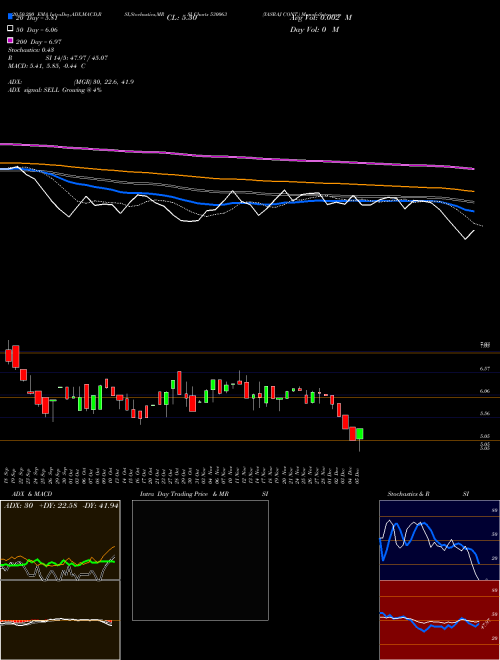Image resolution: width=500 pixels, height=660 pixels.
Task: Click the 'ADX signal: SELL Growing' text
Action: pos(46,90)
